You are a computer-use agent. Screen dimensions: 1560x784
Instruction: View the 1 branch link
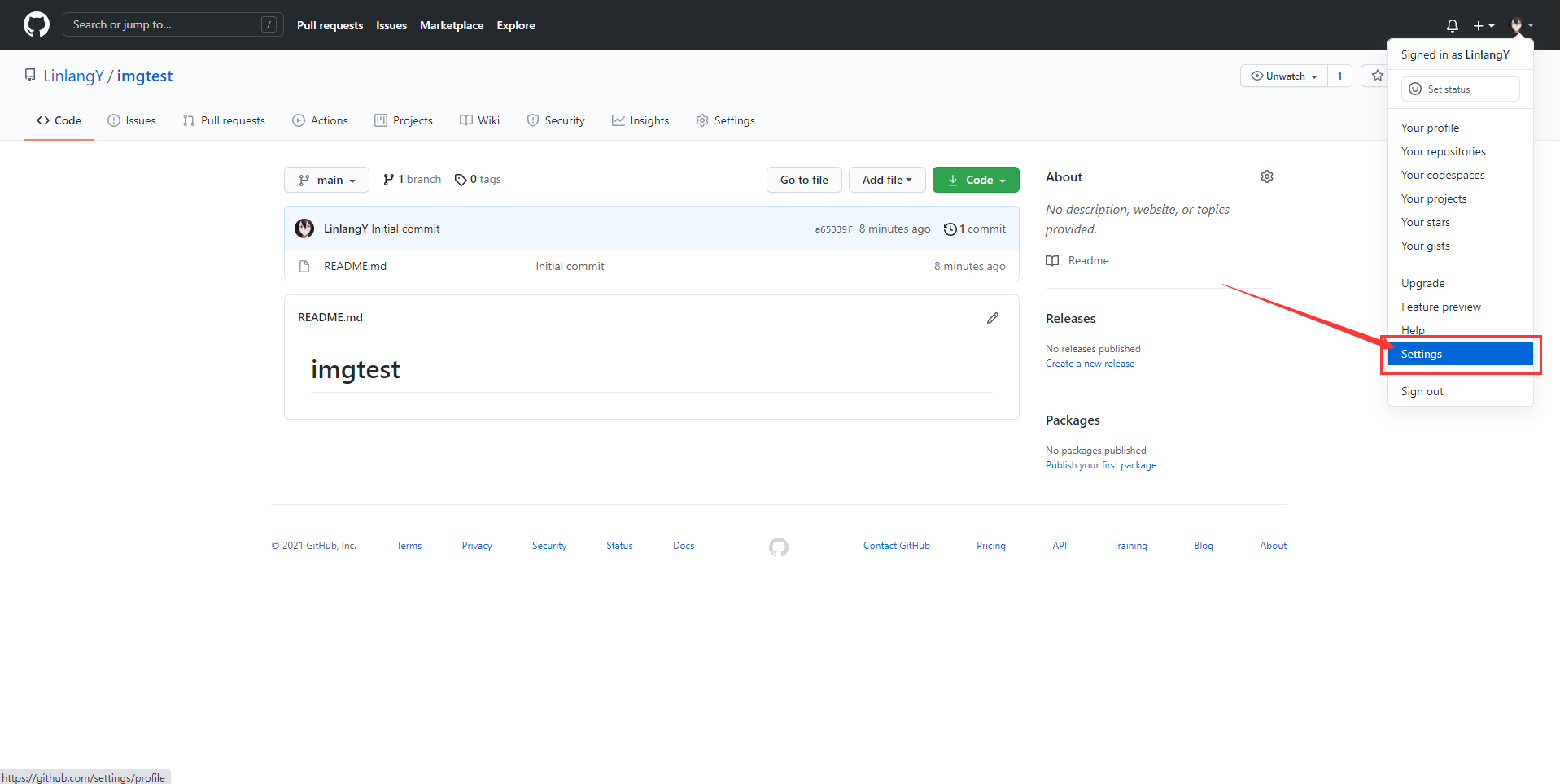(x=412, y=179)
